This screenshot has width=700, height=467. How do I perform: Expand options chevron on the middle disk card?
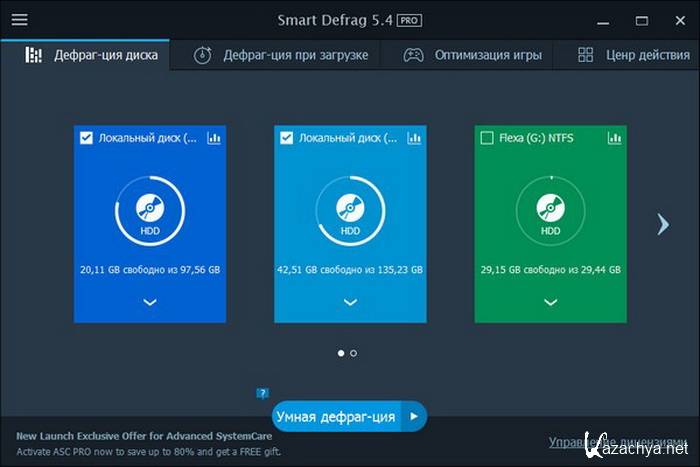point(350,301)
